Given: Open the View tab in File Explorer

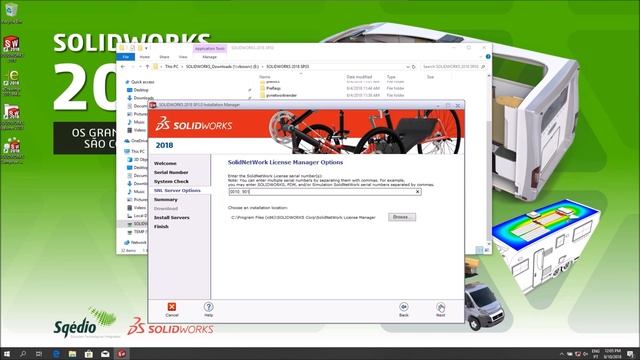Looking at the screenshot, I should point(183,57).
